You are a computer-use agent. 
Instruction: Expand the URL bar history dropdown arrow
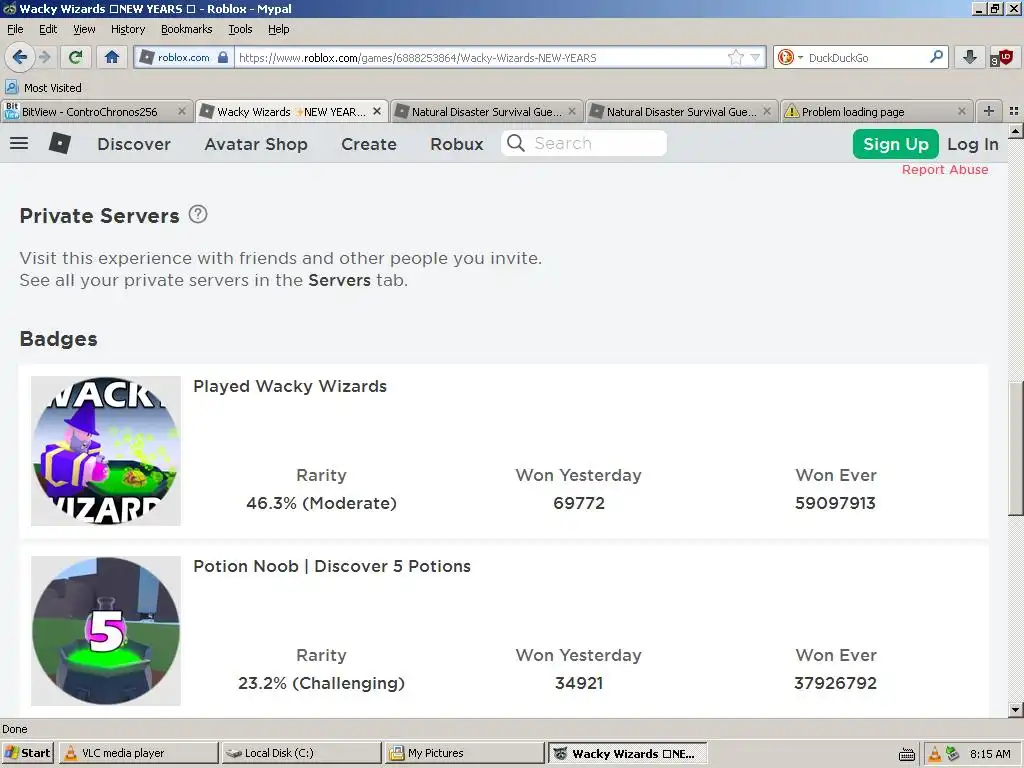click(x=756, y=57)
